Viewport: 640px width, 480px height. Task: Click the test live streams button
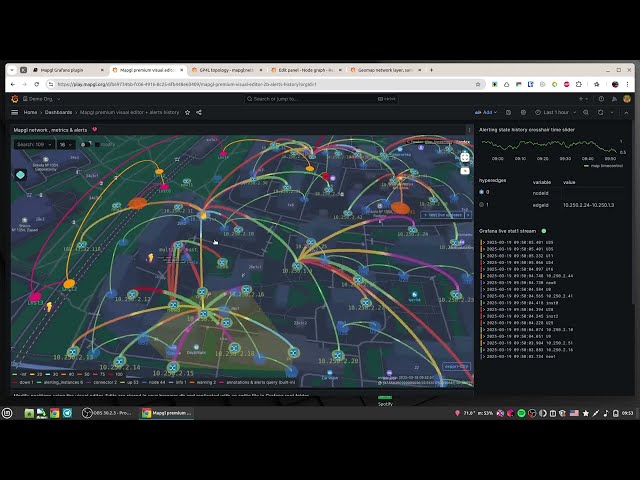442,215
